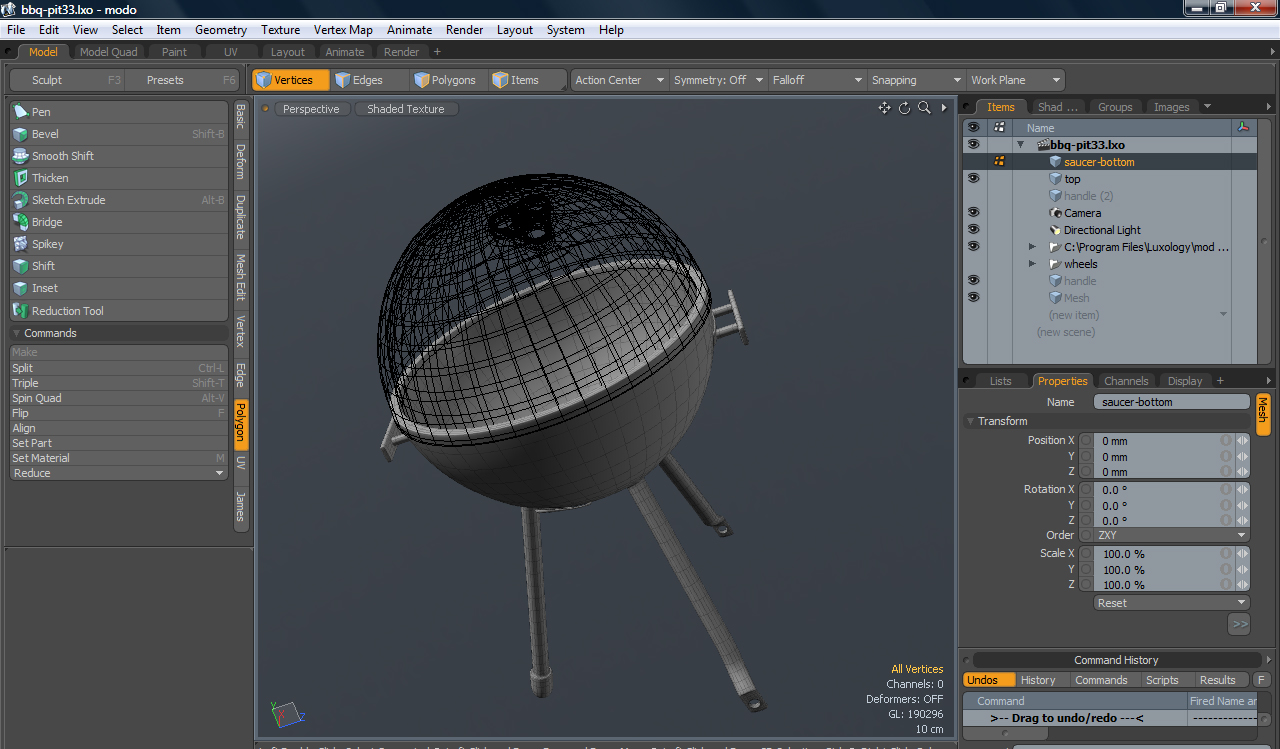Switch to Items selection mode
The width and height of the screenshot is (1280, 749).
527,80
